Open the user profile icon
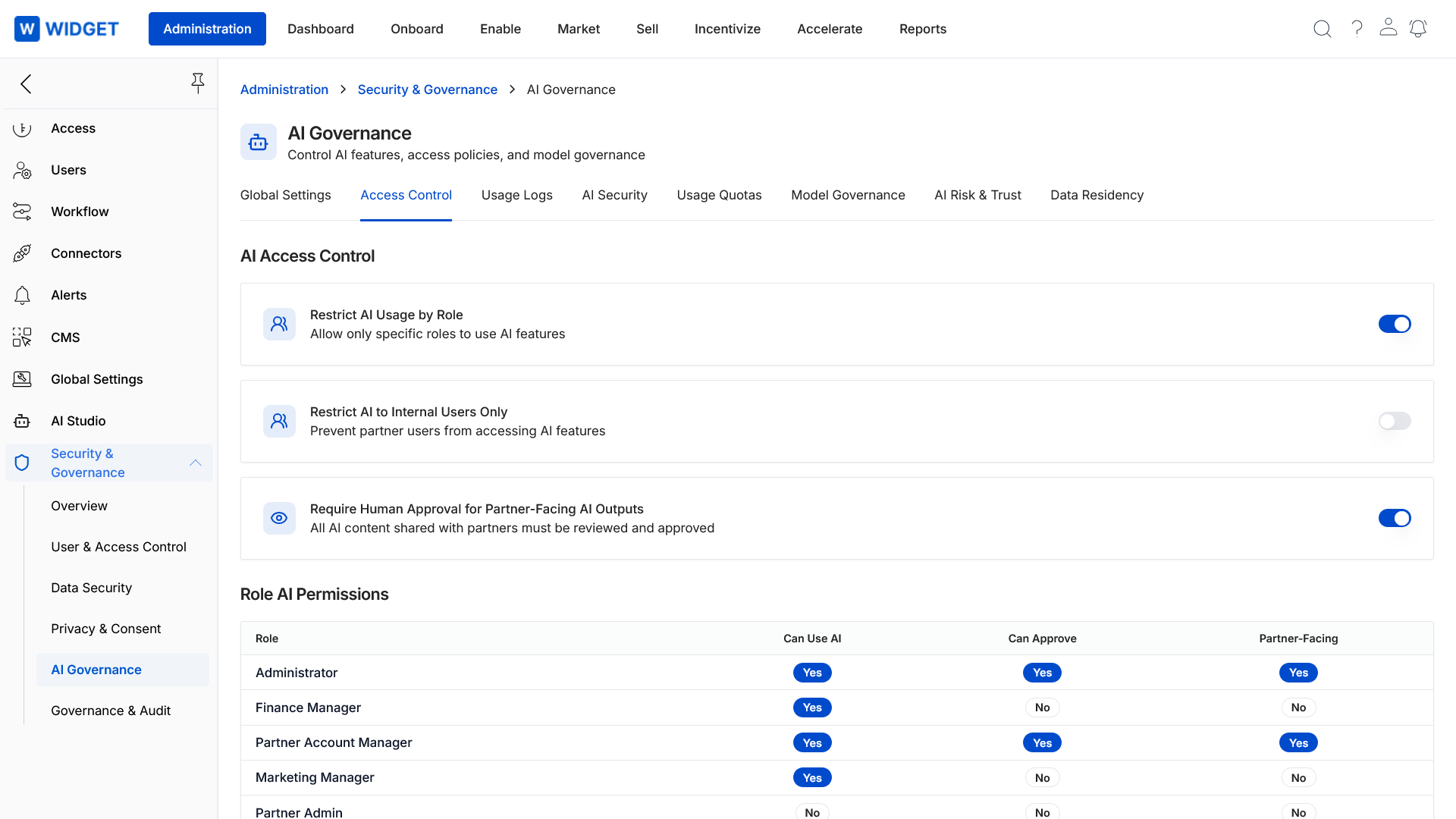The image size is (1456, 819). pyautogui.click(x=1388, y=27)
